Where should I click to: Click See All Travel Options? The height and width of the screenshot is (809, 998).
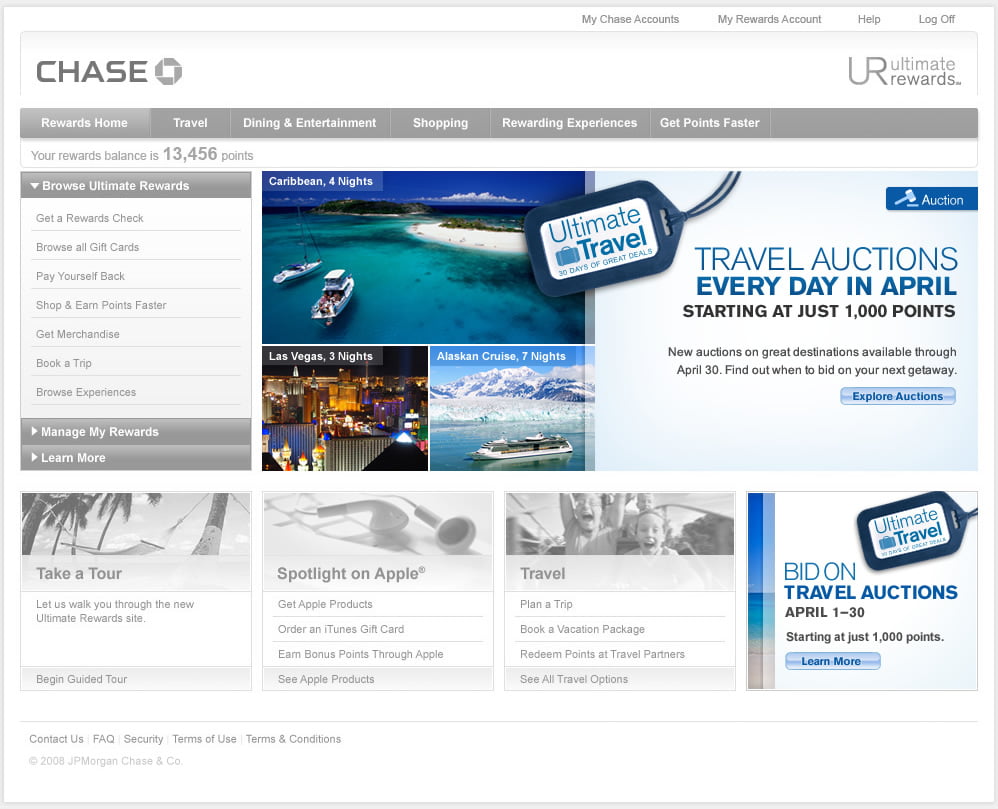574,679
